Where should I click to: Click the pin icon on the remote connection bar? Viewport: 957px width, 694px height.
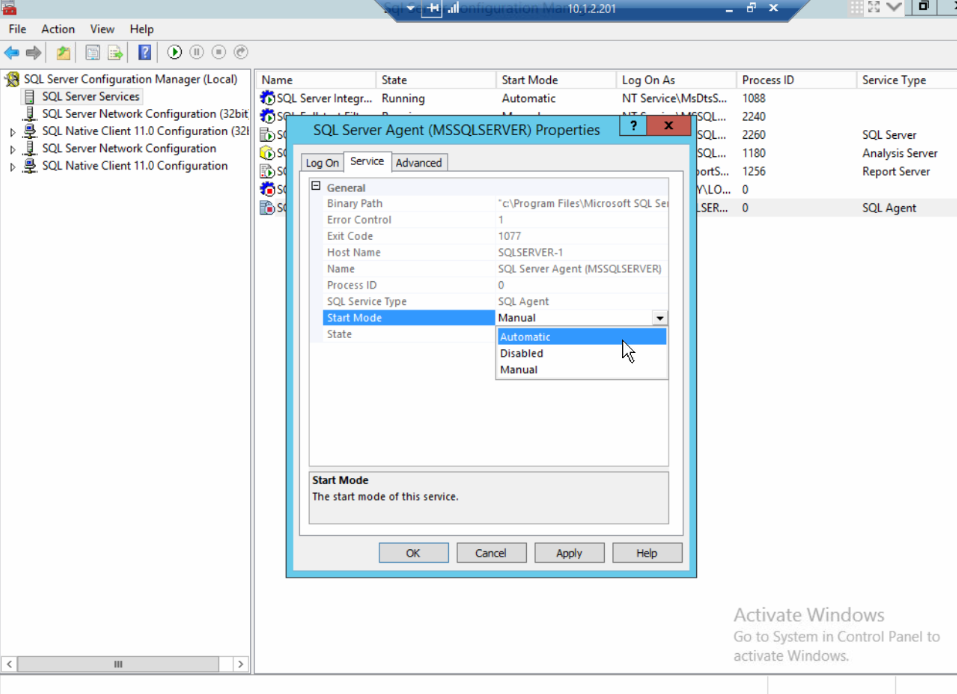(x=433, y=9)
